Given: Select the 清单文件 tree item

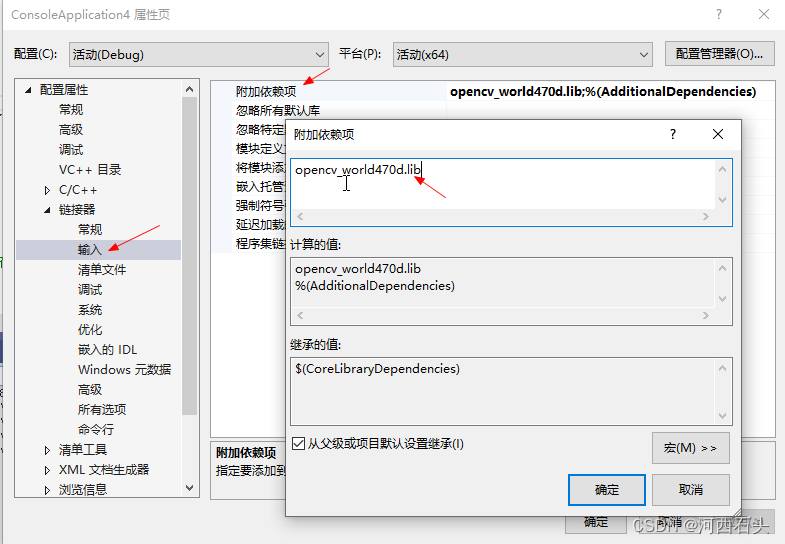Looking at the screenshot, I should point(102,270).
